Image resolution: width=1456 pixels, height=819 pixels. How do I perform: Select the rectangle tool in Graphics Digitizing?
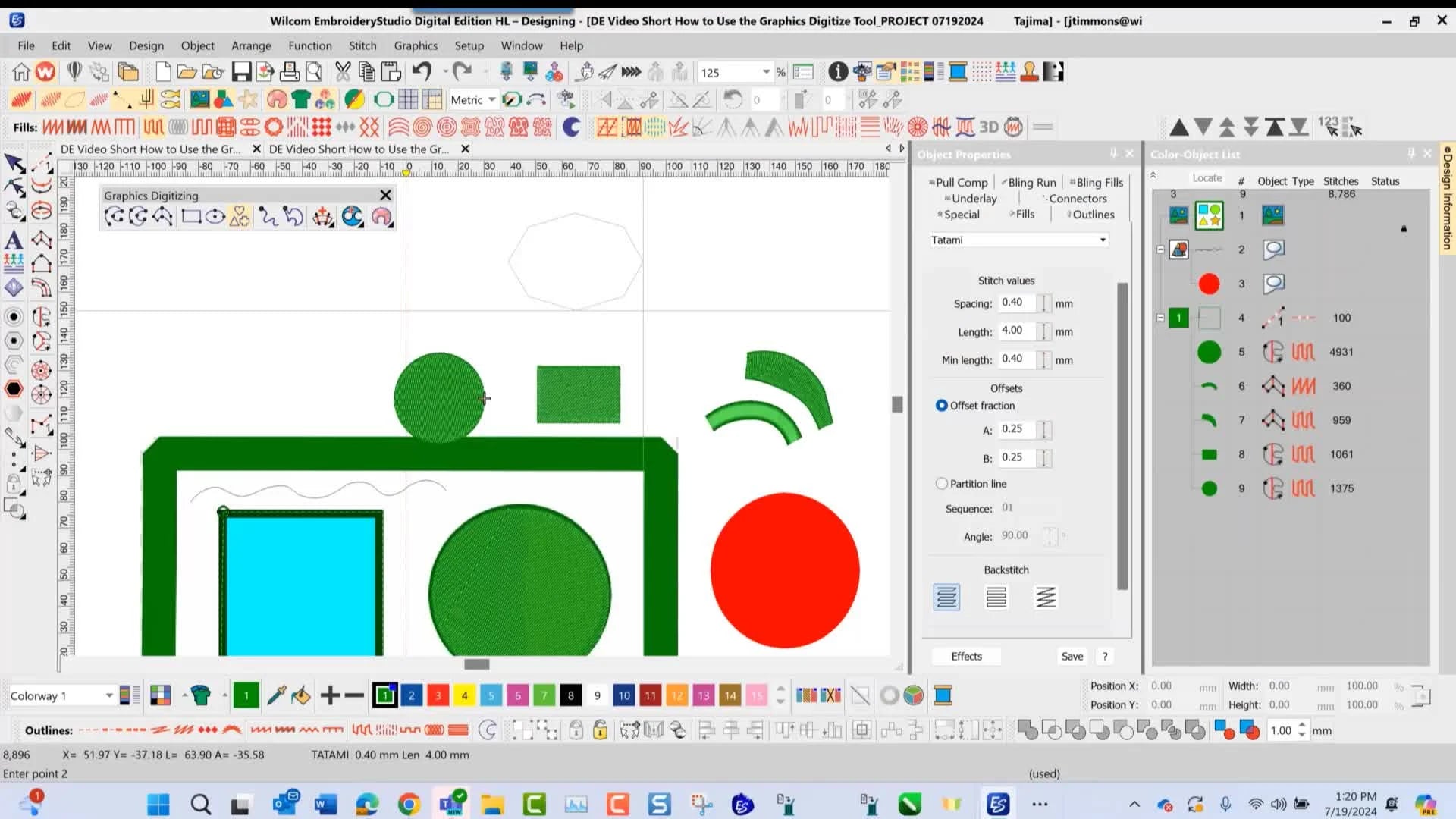coord(191,217)
